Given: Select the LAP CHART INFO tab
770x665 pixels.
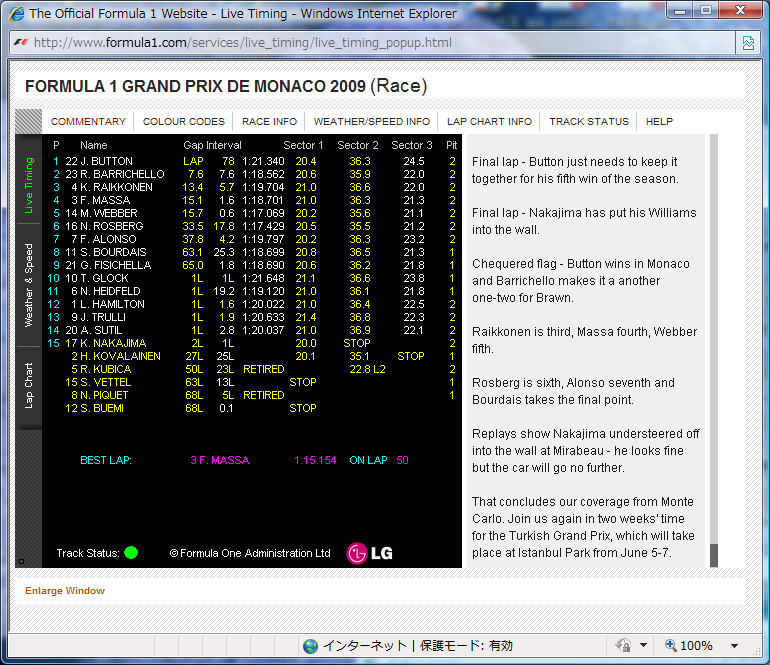Looking at the screenshot, I should tap(489, 121).
